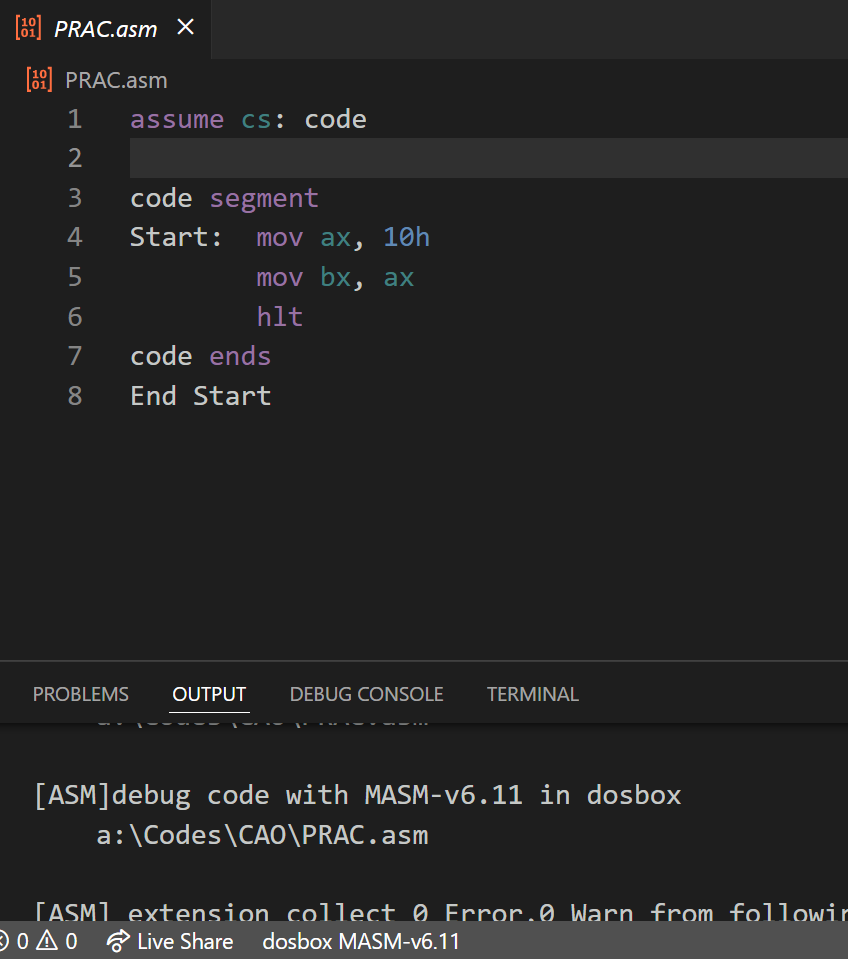Click line number 8 in gutter
848x959 pixels.
coord(75,396)
